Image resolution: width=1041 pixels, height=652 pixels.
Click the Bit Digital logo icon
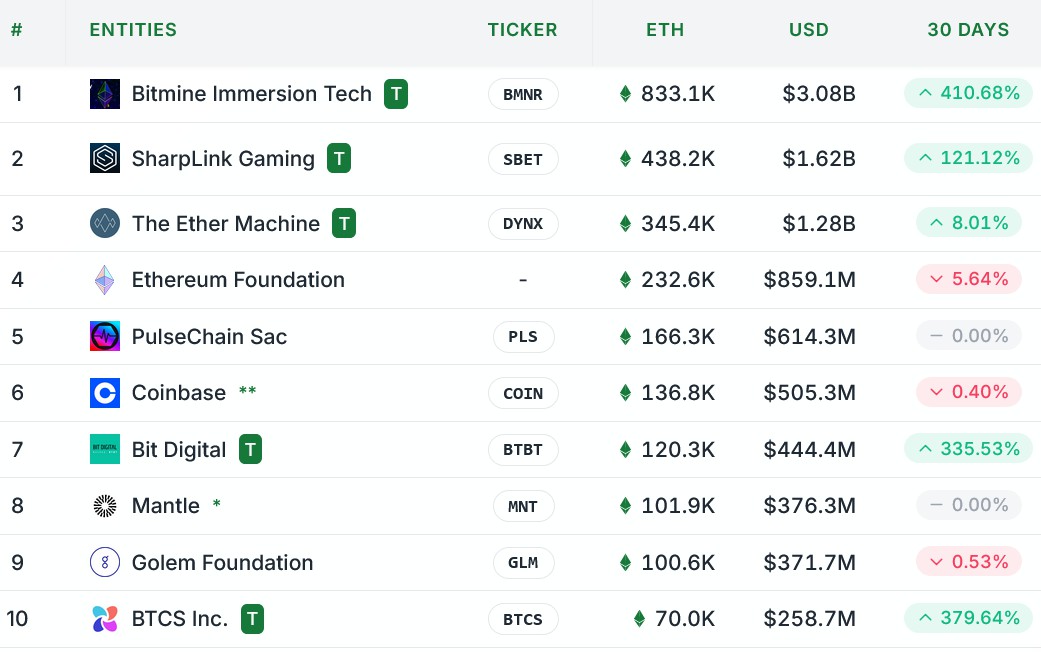tap(104, 450)
